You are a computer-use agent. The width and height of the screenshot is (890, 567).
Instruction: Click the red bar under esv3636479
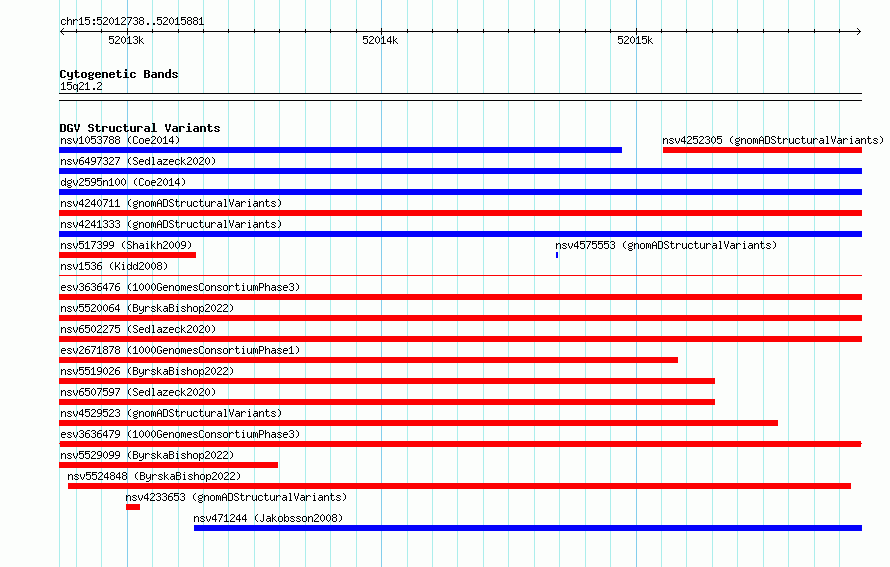460,444
